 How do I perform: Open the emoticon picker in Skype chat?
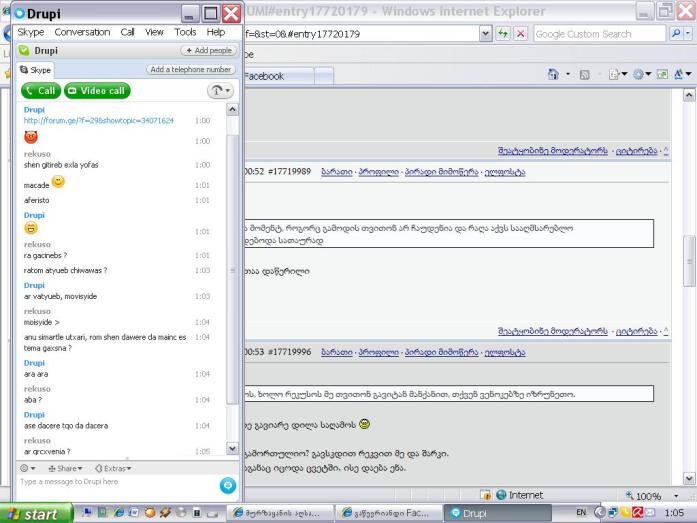[x=28, y=468]
